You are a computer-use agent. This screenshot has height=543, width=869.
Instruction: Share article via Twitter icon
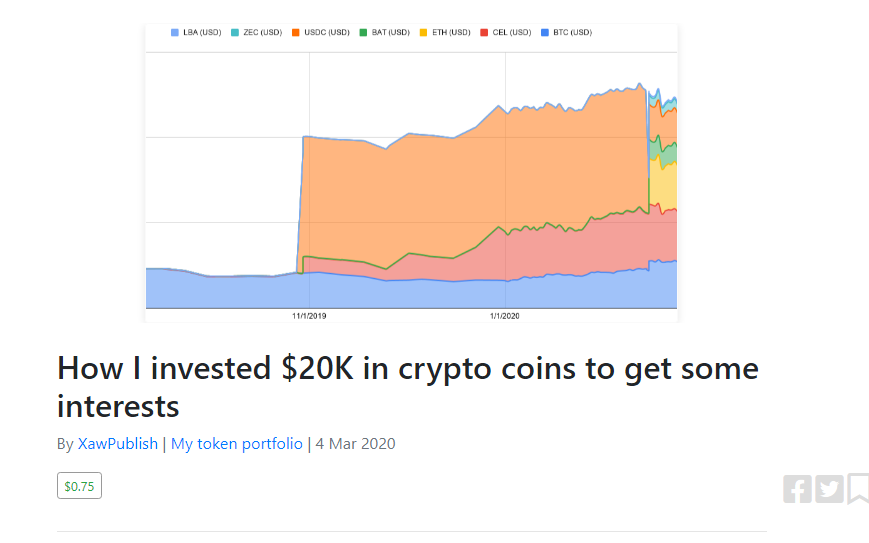(x=829, y=489)
